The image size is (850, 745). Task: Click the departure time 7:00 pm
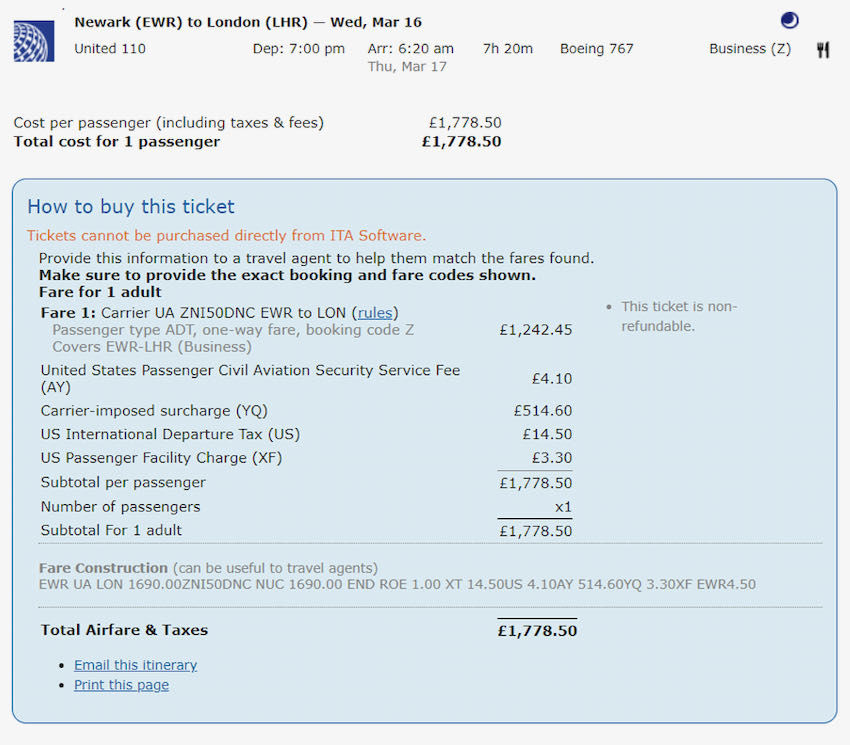tap(299, 49)
